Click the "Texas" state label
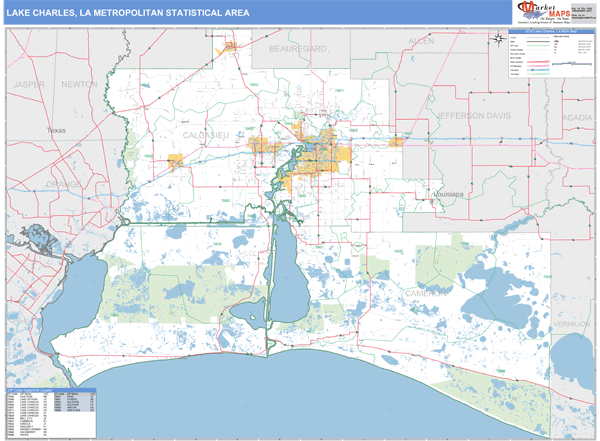The width and height of the screenshot is (600, 441). pyautogui.click(x=56, y=131)
